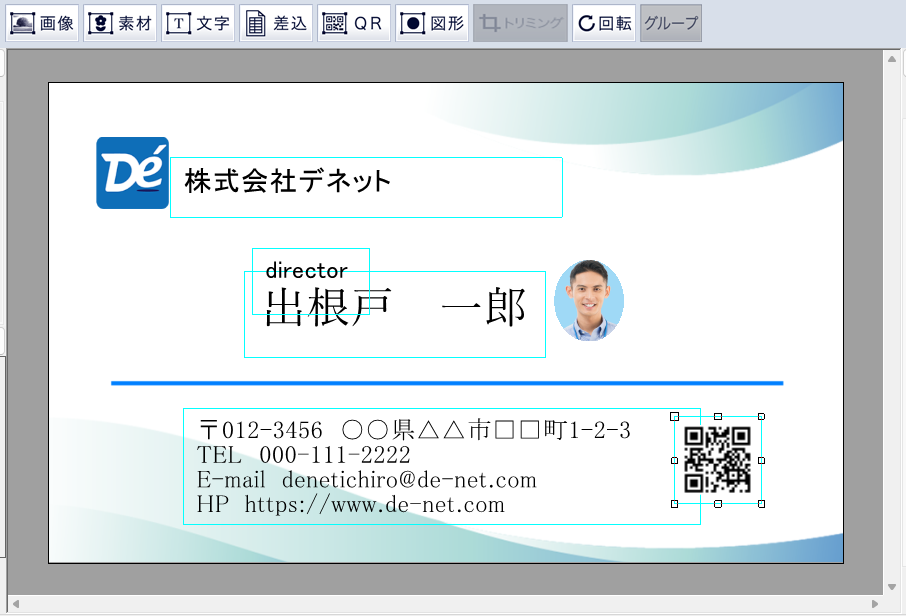Screen dimensions: 906x616
Task: Click the 〒012-3456 address line
Action: click(414, 430)
